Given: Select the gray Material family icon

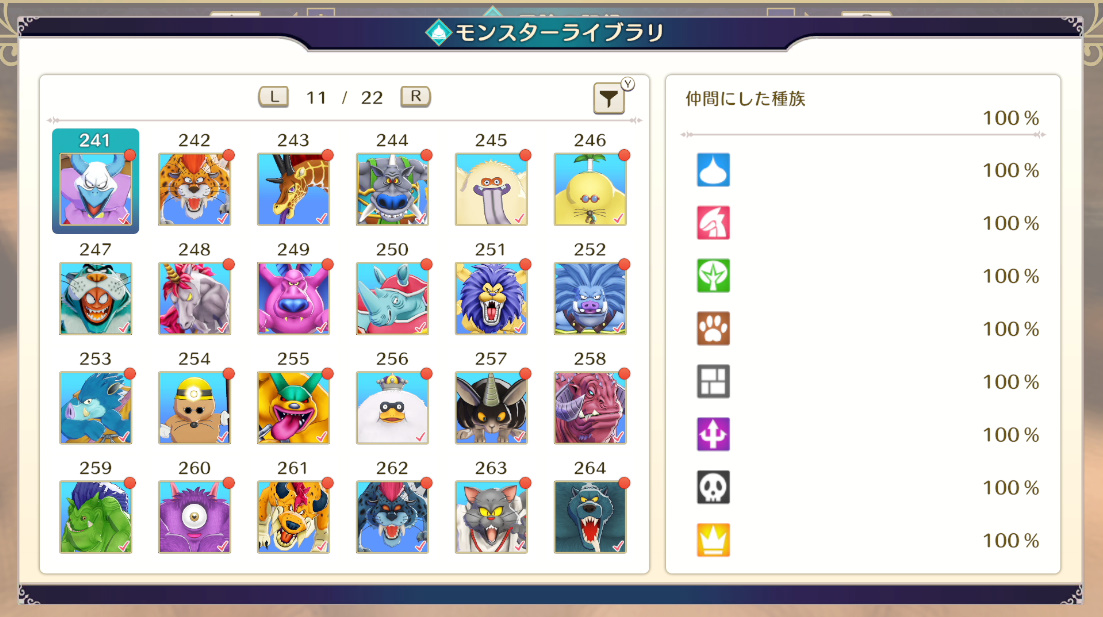Looking at the screenshot, I should pos(713,381).
